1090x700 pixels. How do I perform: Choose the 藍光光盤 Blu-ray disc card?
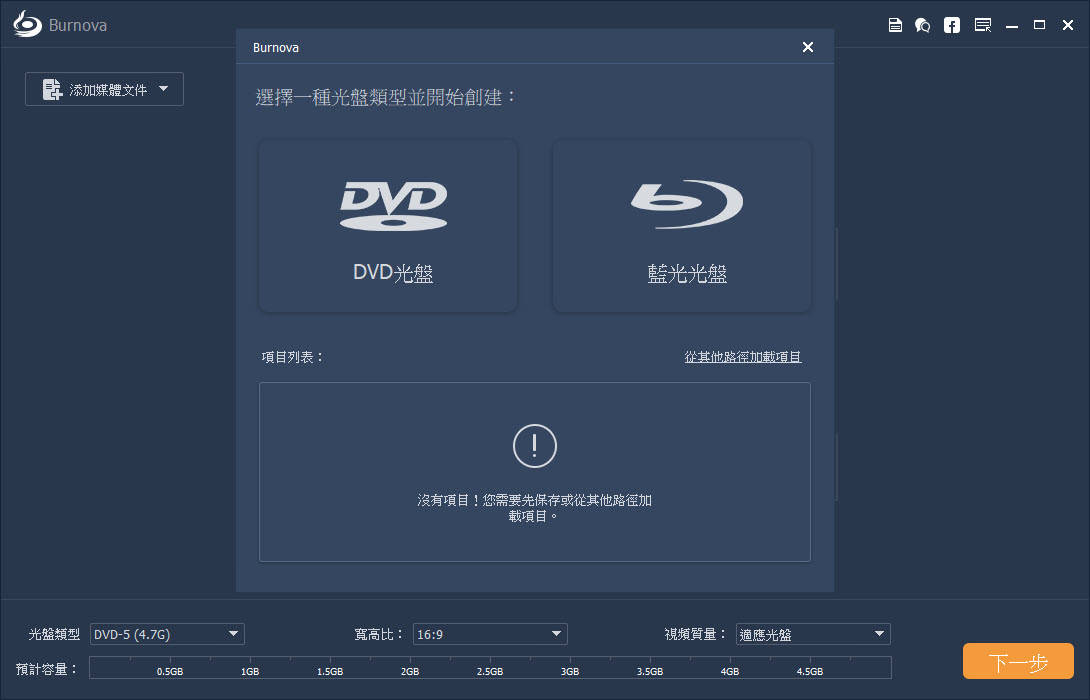click(x=682, y=226)
